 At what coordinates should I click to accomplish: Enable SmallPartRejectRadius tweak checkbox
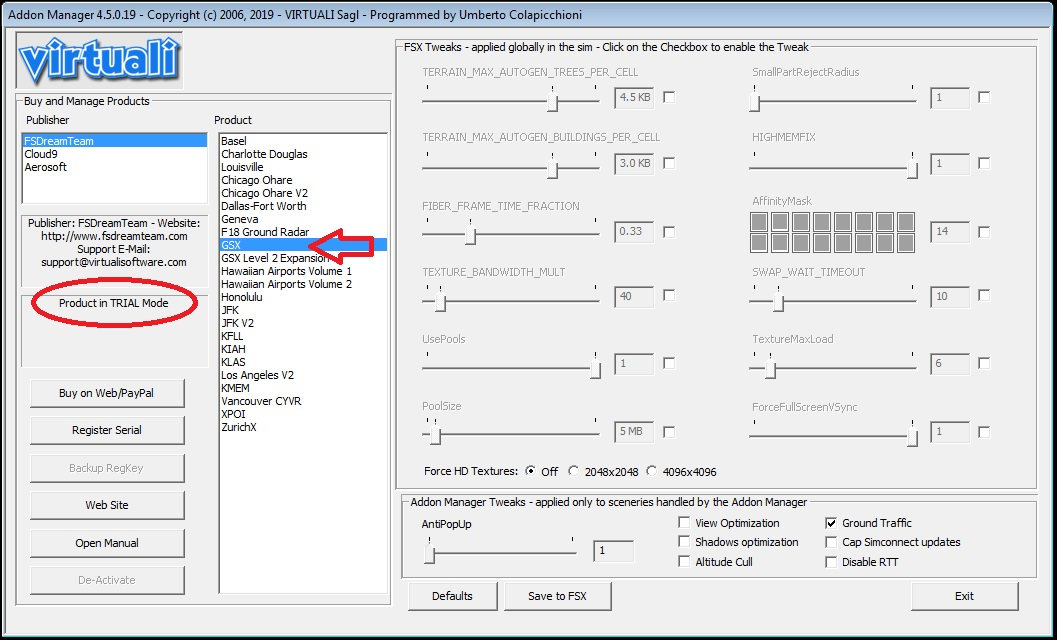(x=984, y=97)
